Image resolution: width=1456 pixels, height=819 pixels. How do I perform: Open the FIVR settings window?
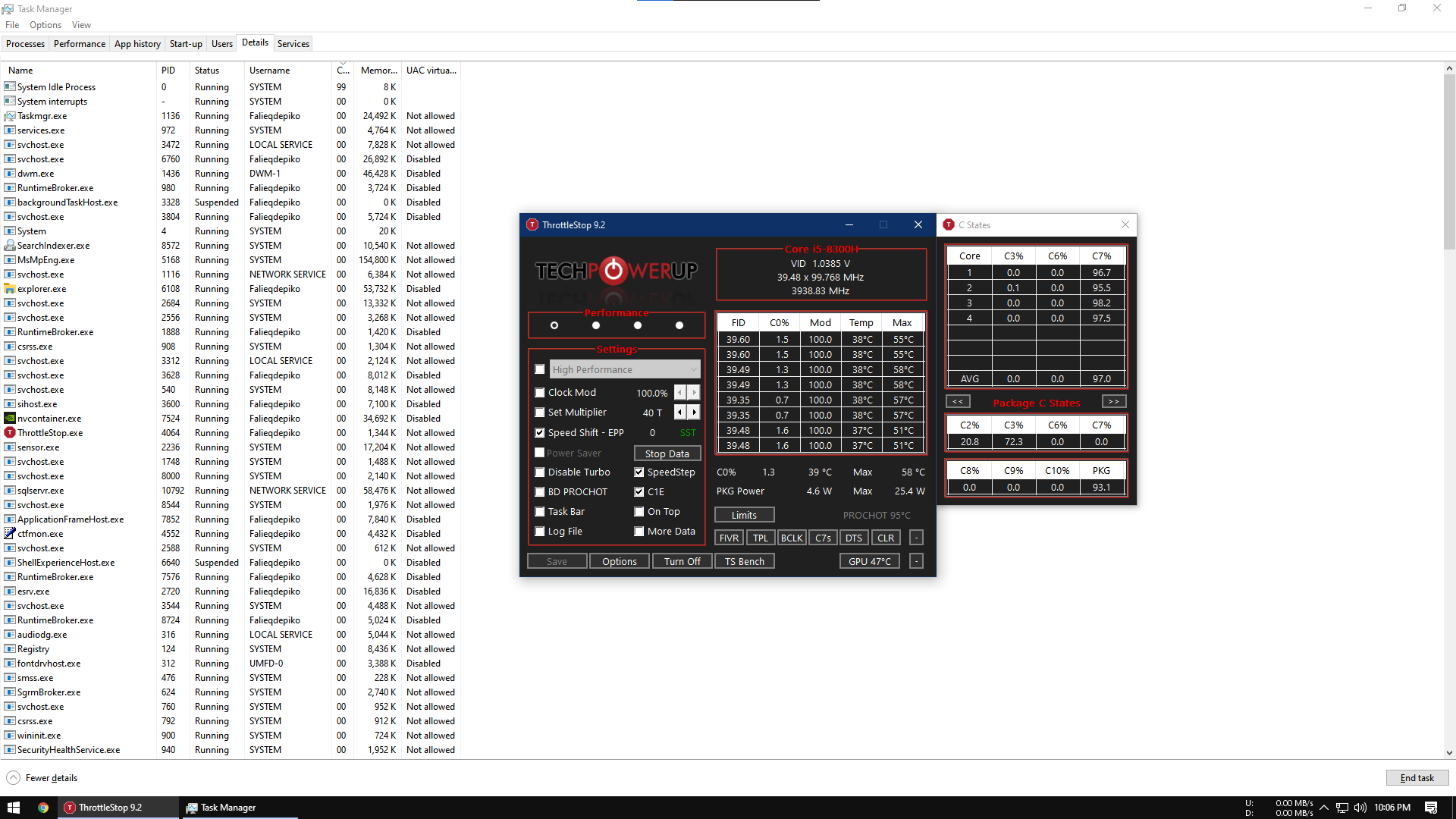point(730,538)
